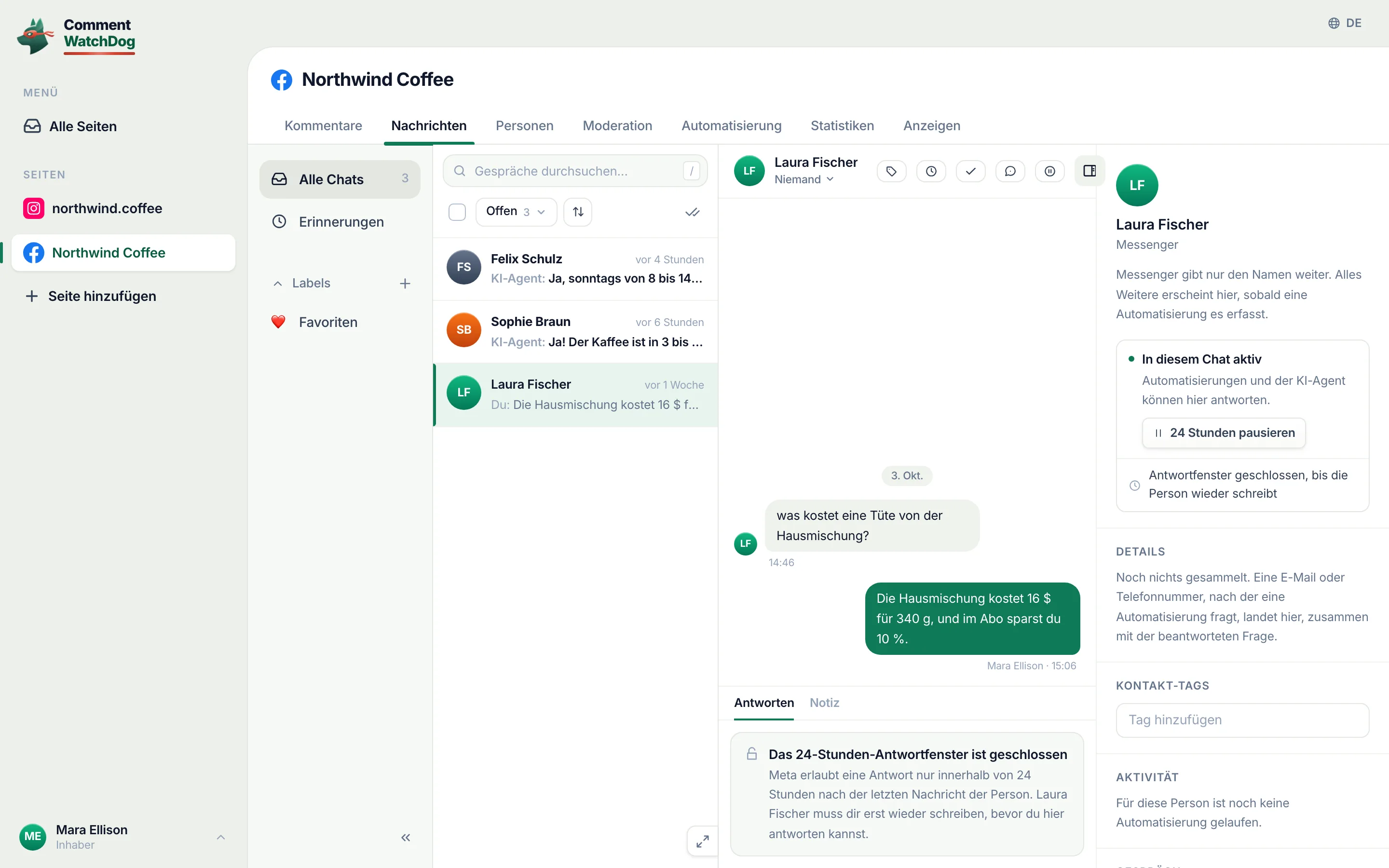1389x868 pixels.
Task: Switch to the Notiz composer tab
Action: [x=824, y=703]
